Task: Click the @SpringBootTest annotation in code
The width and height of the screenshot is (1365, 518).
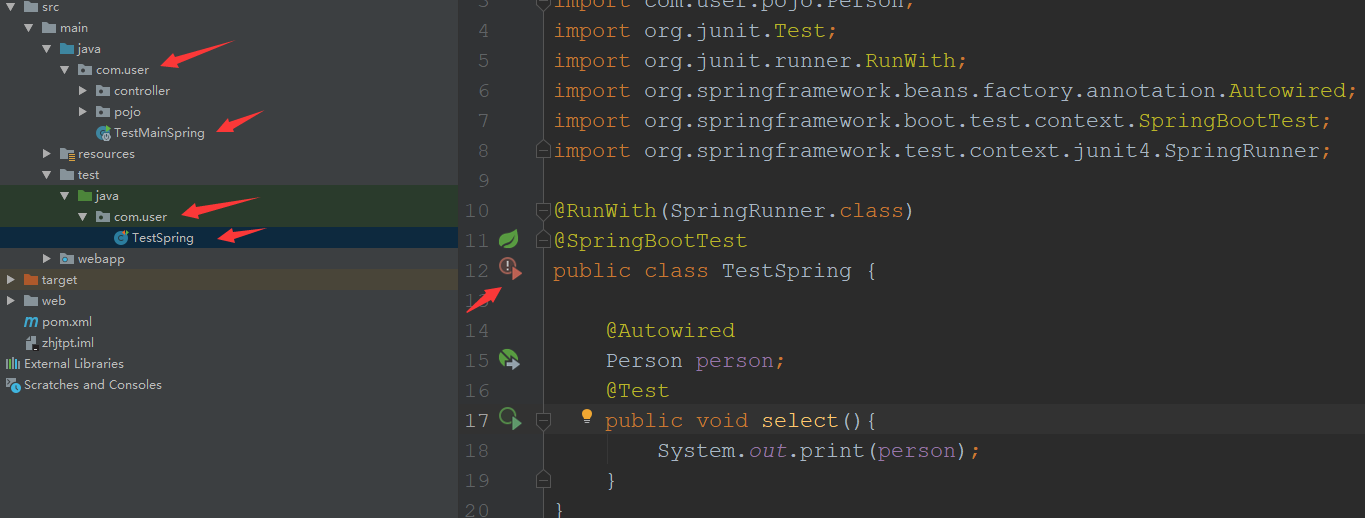Action: (650, 240)
